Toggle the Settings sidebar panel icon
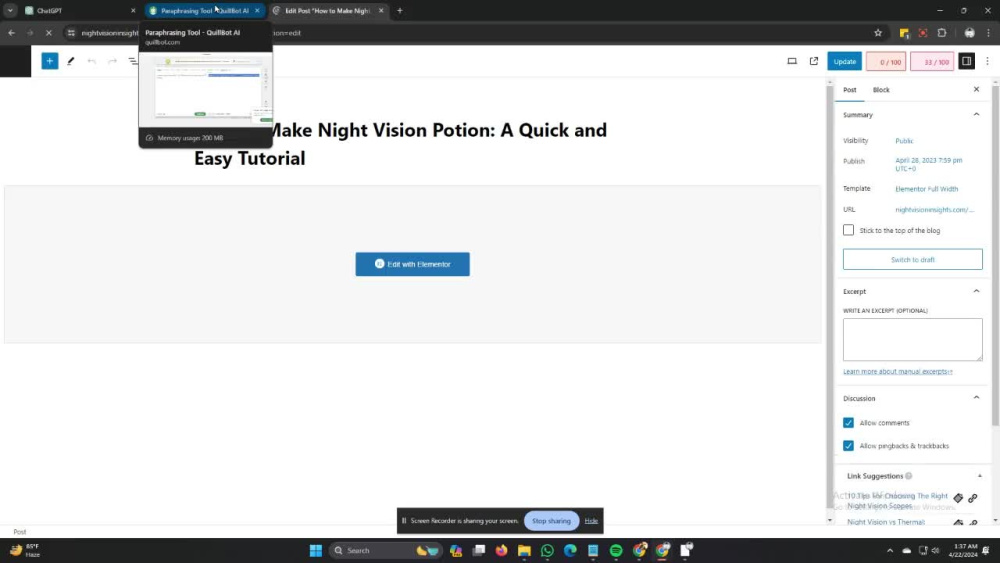1000x563 pixels. tap(966, 61)
